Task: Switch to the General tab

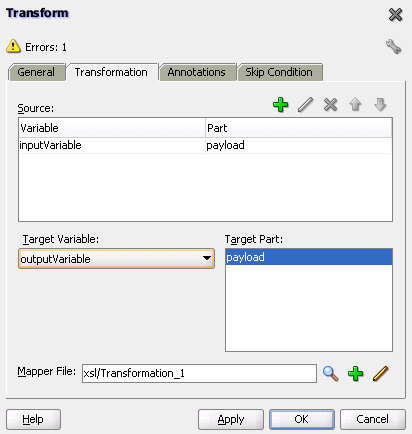Action: (x=36, y=72)
